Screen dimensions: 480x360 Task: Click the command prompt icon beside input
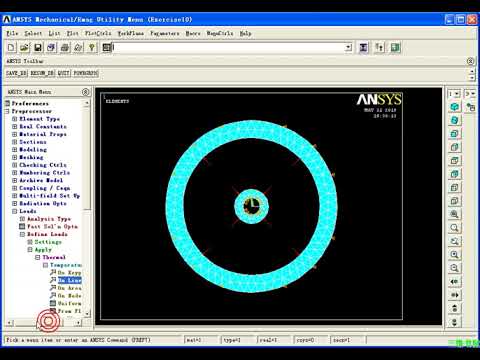[107, 47]
